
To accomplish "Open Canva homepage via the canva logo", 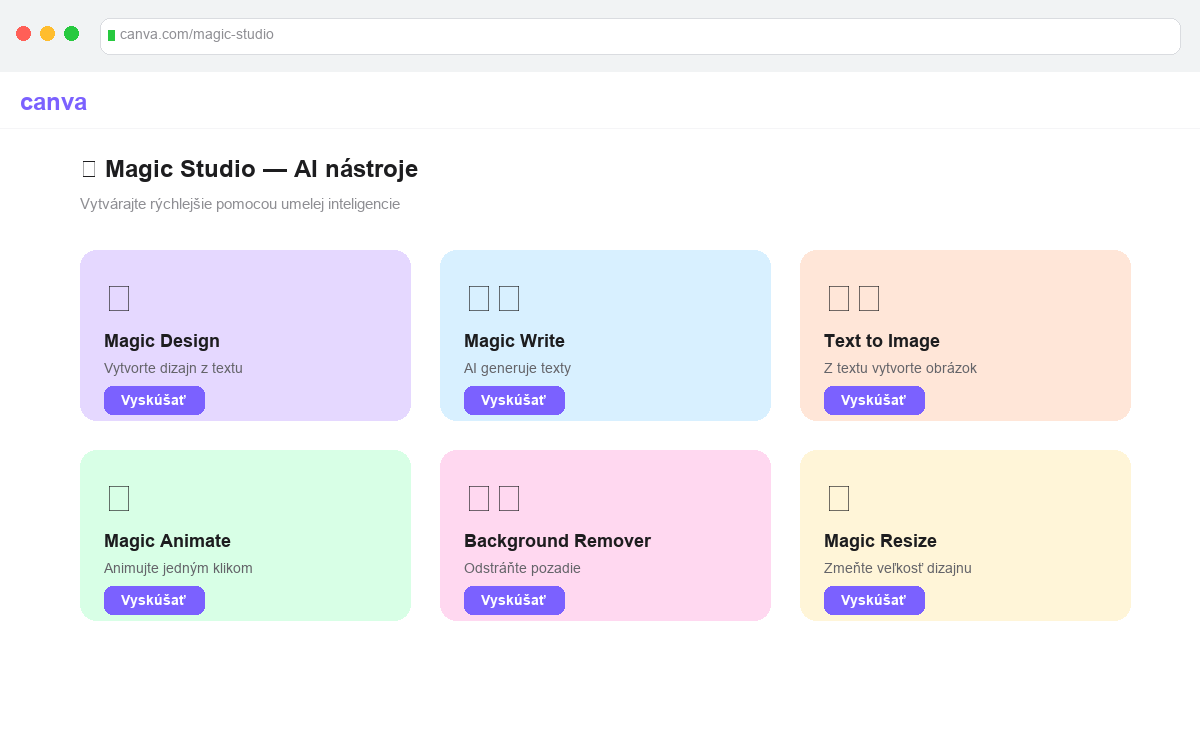I will pos(52,101).
